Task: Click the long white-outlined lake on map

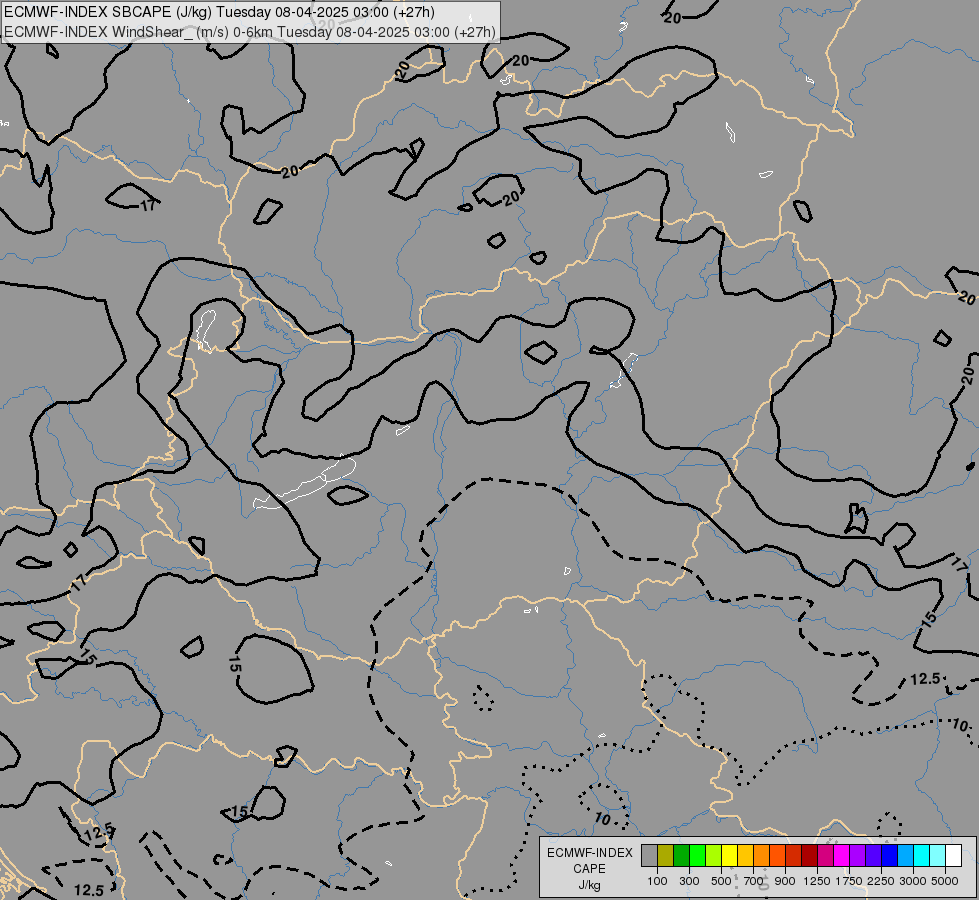Action: click(305, 484)
